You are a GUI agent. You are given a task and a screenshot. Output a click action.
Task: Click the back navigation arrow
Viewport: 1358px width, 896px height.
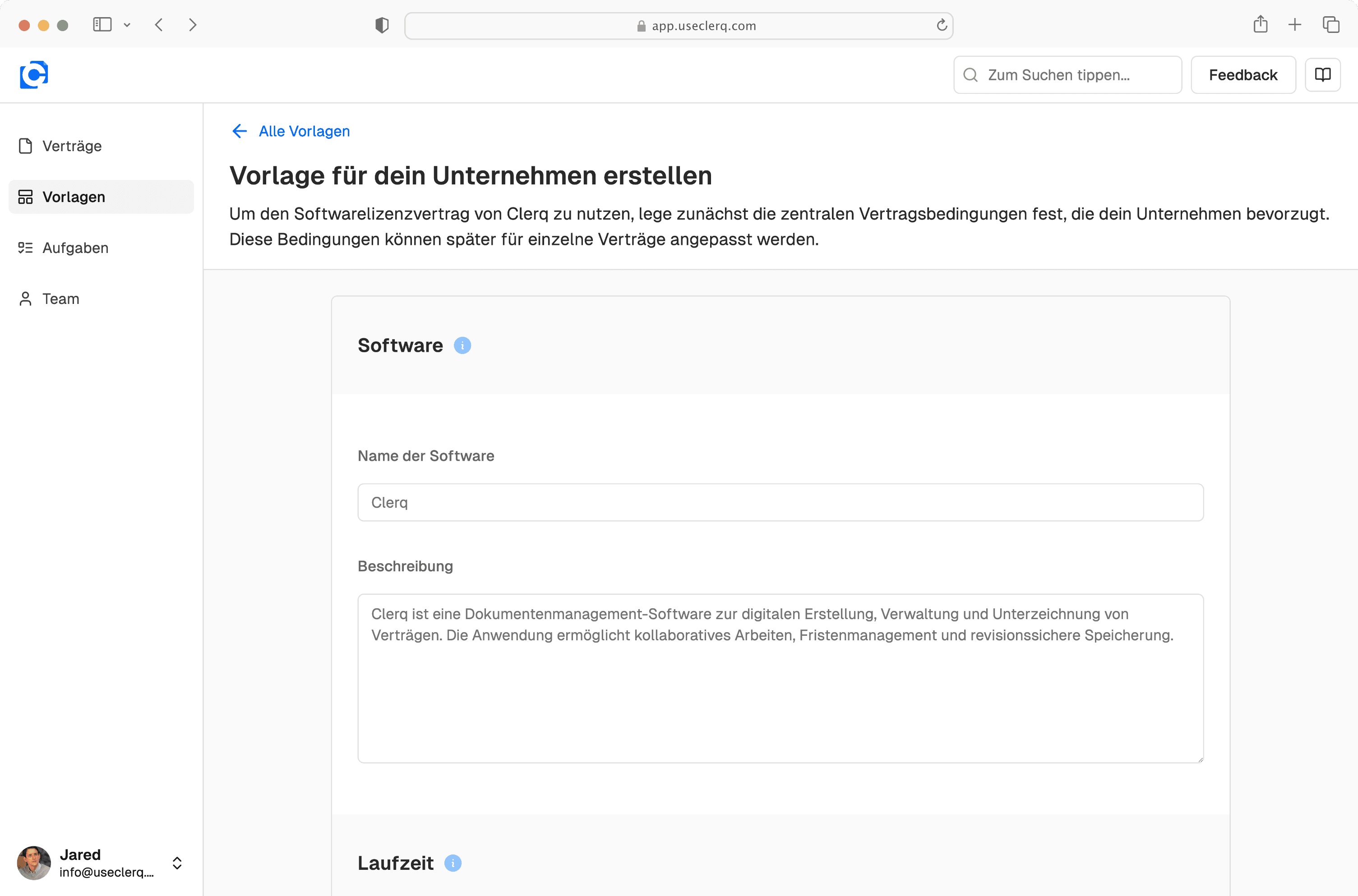click(x=159, y=24)
